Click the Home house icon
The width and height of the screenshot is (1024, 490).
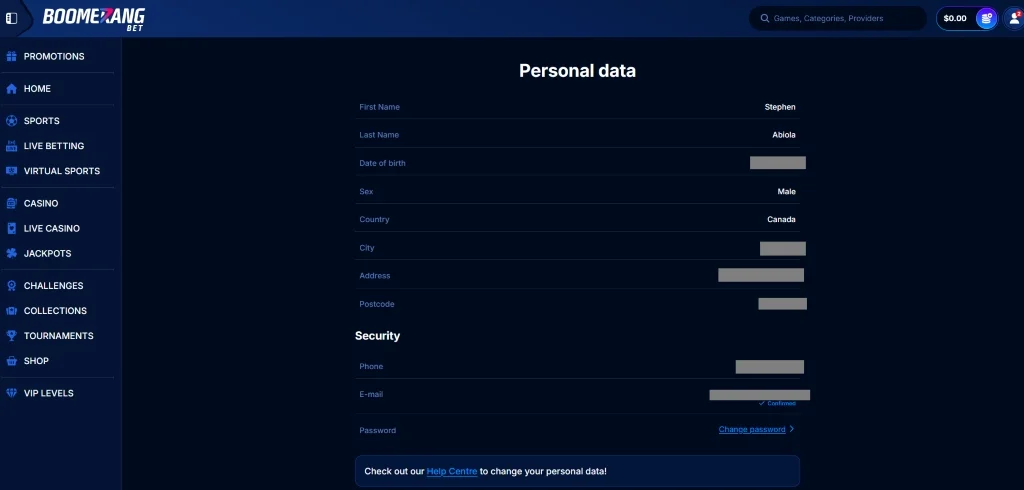tap(11, 89)
